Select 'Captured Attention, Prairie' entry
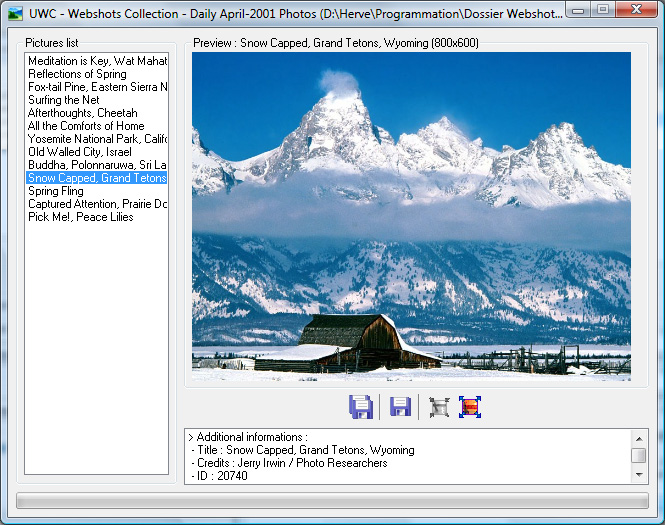665x525 pixels. tap(97, 204)
